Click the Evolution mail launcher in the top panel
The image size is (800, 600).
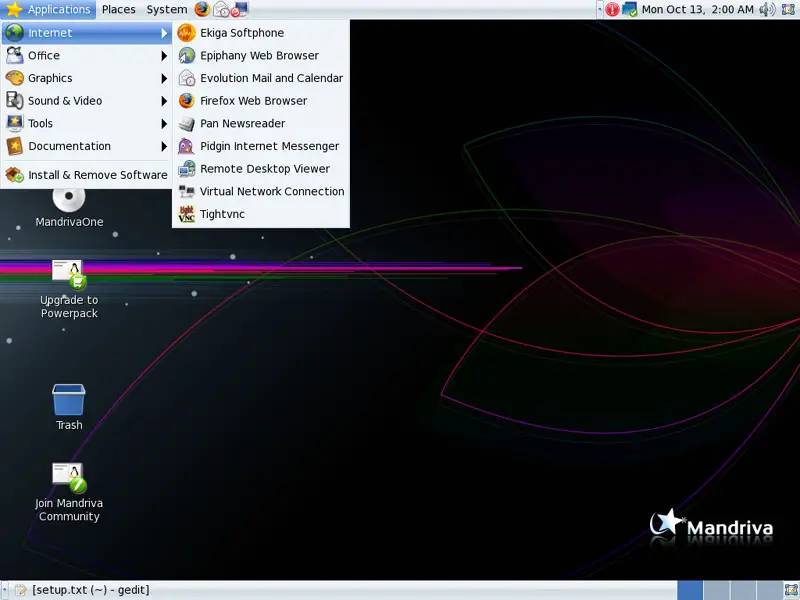click(221, 9)
